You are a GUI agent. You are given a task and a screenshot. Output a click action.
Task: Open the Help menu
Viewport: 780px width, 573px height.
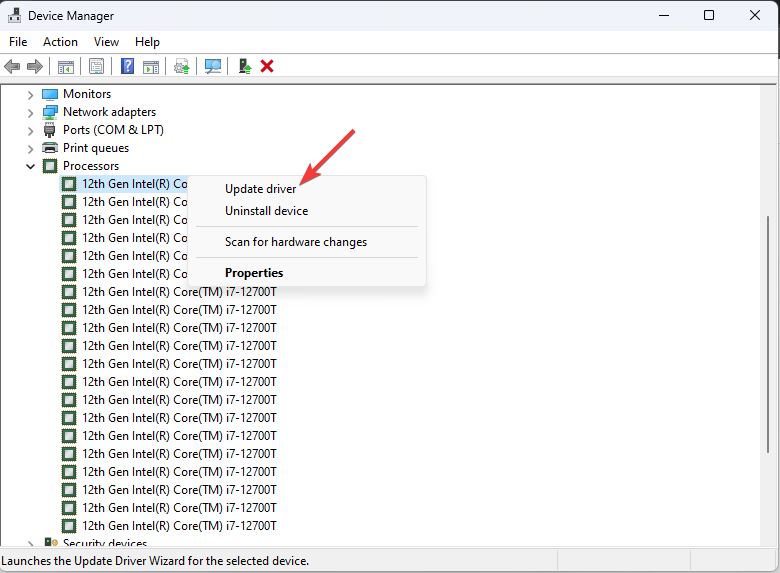[x=147, y=42]
